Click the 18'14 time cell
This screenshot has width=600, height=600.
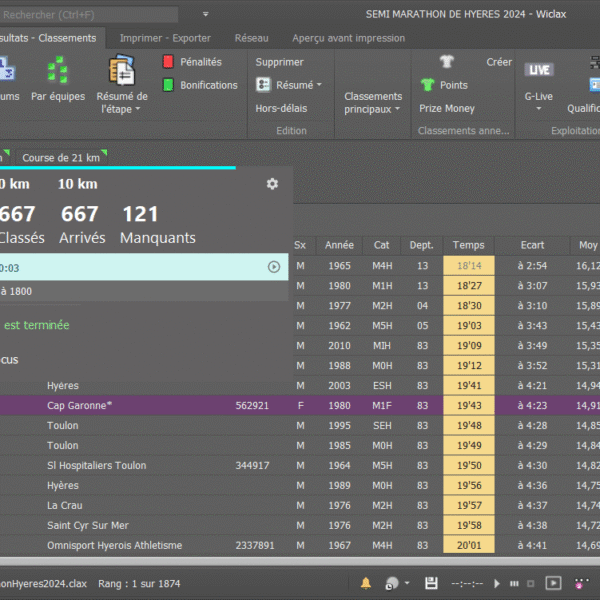pos(469,266)
